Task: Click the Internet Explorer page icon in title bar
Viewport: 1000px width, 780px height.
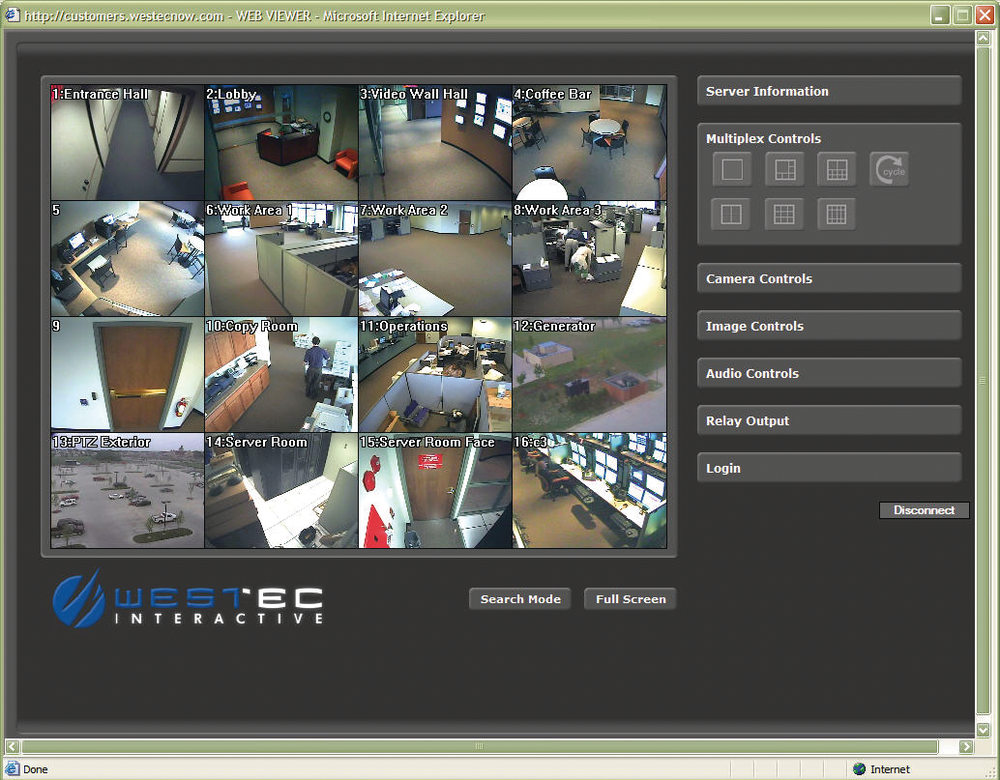Action: point(12,15)
